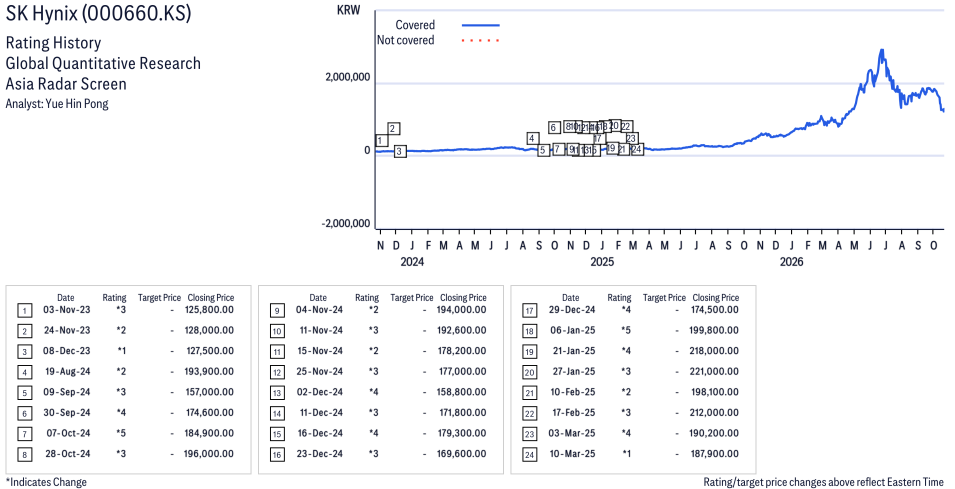Click the Eastern Time footnote text
Viewport: 955px width, 489px height.
tap(823, 482)
